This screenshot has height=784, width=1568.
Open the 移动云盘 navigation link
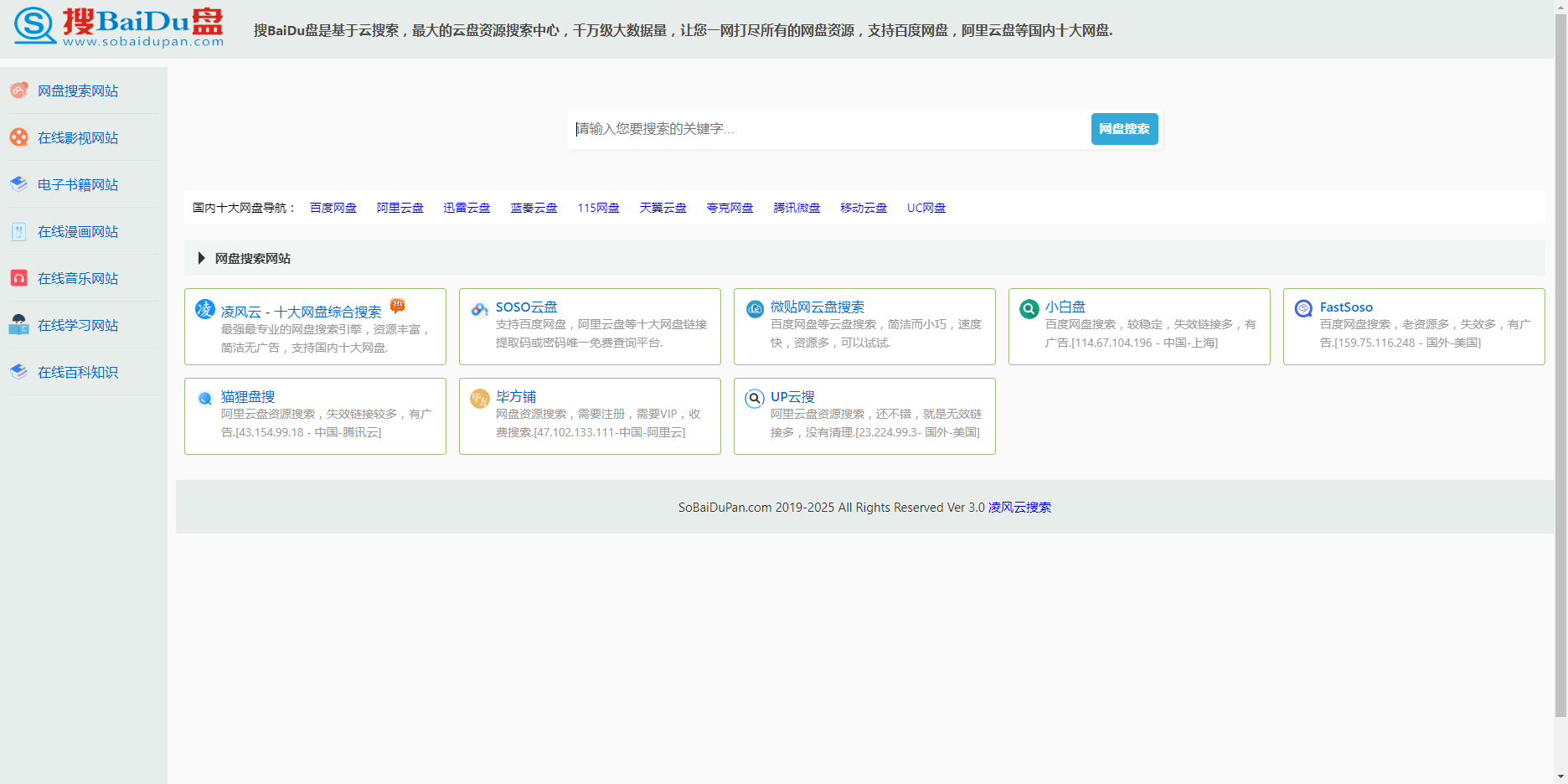864,208
